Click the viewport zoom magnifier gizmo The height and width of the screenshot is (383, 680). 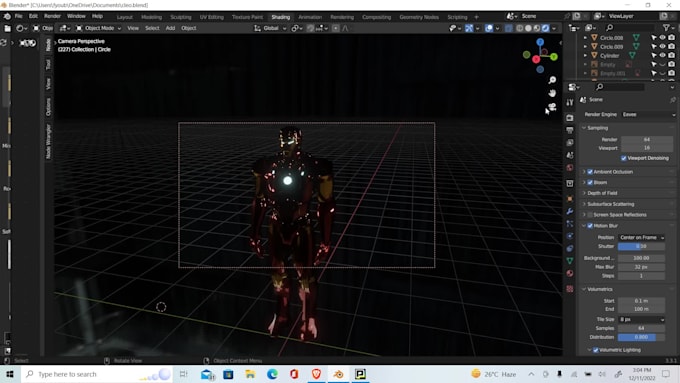pyautogui.click(x=552, y=80)
